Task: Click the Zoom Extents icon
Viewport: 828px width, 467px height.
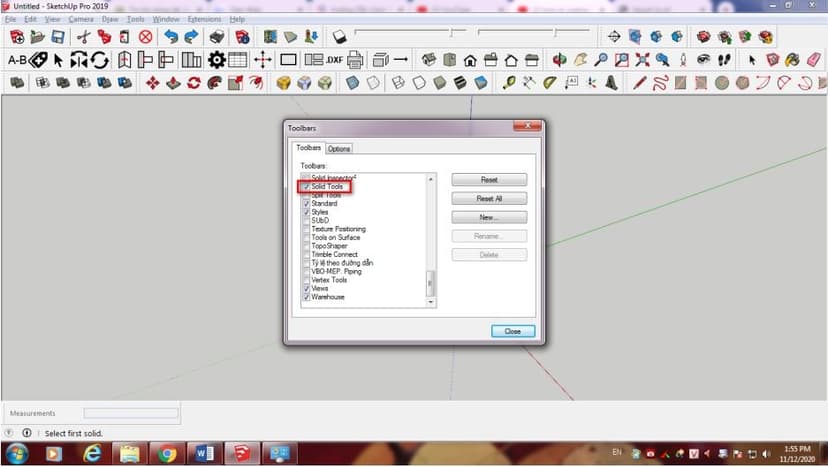Action: (642, 60)
